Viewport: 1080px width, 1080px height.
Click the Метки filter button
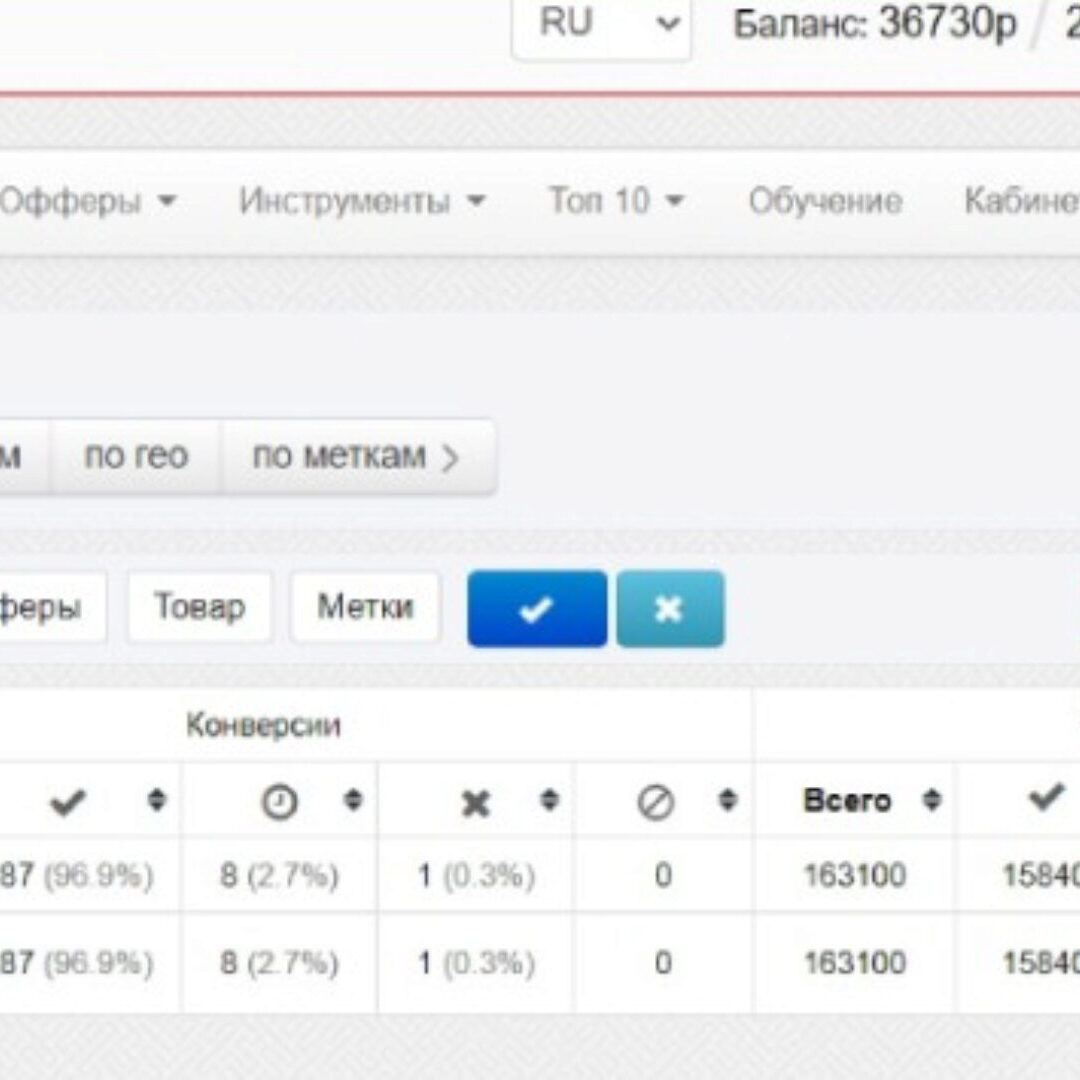(365, 607)
